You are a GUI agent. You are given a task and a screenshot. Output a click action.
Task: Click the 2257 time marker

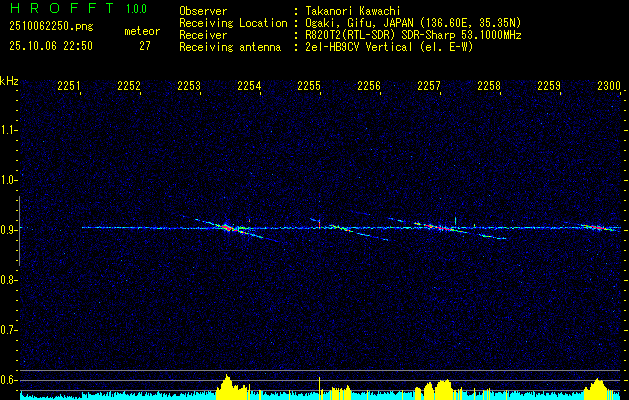tap(429, 86)
